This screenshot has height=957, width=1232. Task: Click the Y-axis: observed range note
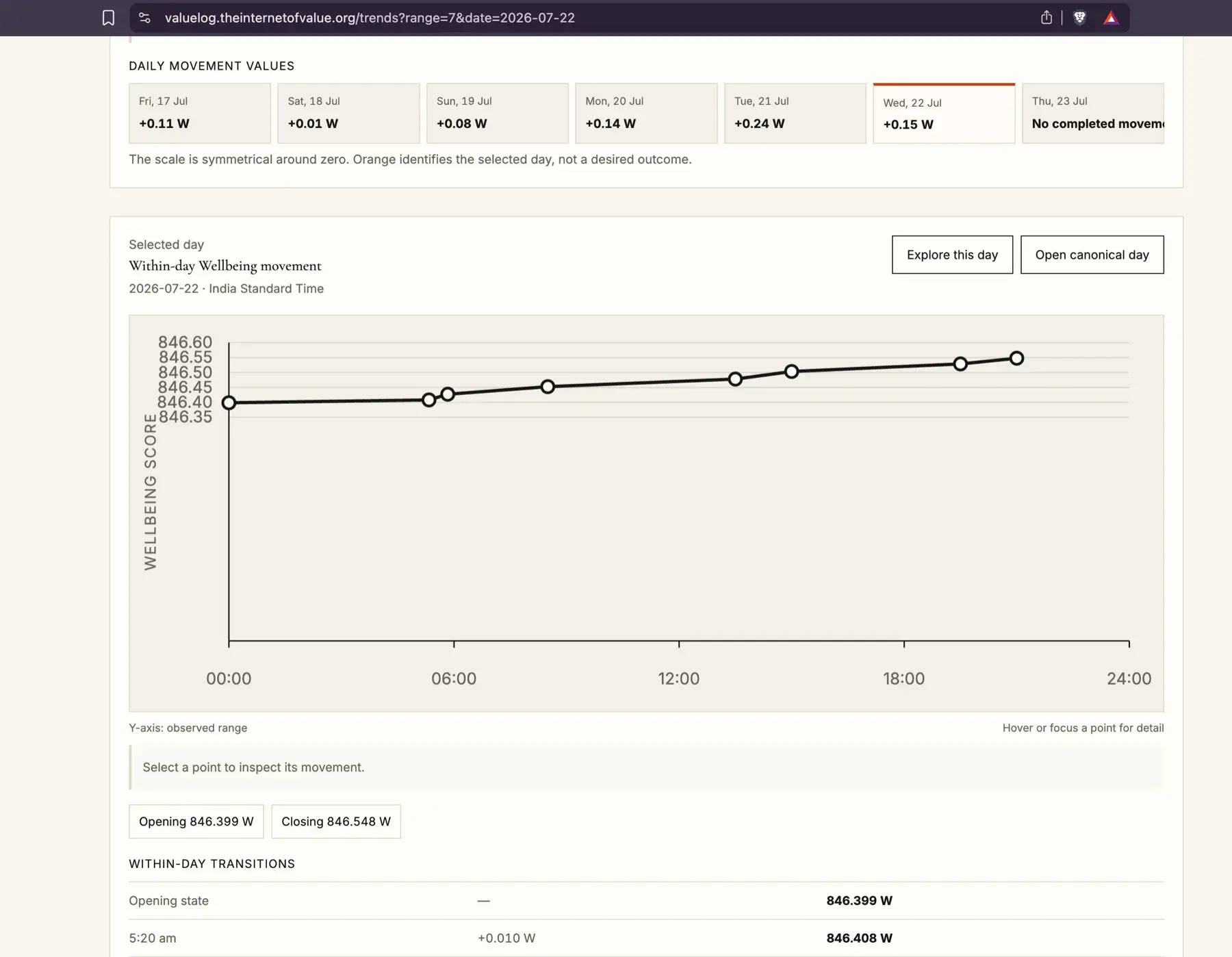click(188, 728)
